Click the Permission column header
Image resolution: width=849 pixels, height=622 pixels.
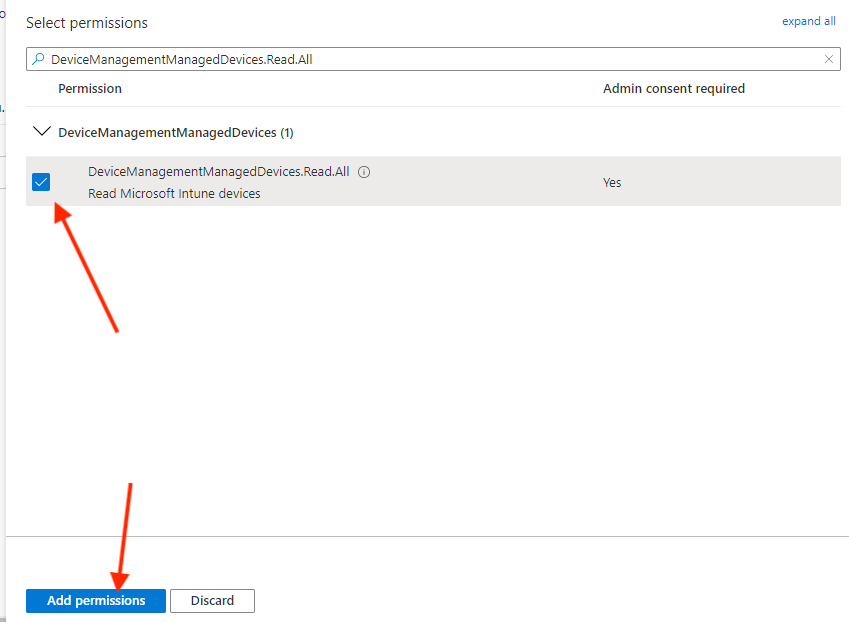pyautogui.click(x=89, y=88)
